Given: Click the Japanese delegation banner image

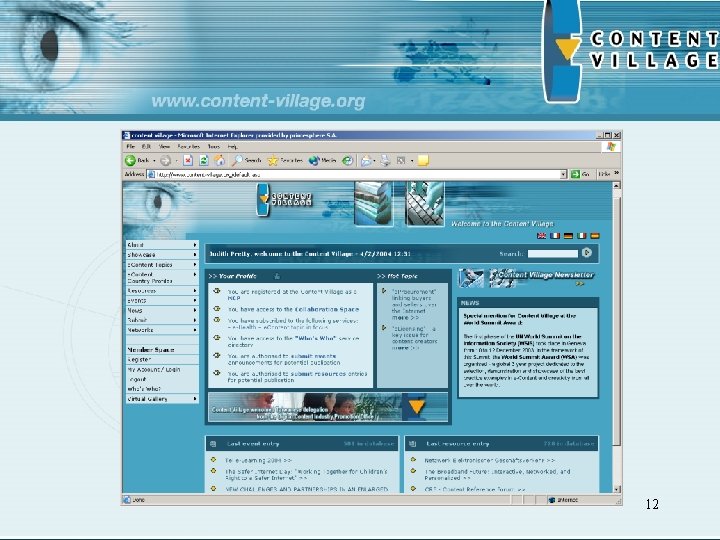Looking at the screenshot, I should (x=328, y=407).
